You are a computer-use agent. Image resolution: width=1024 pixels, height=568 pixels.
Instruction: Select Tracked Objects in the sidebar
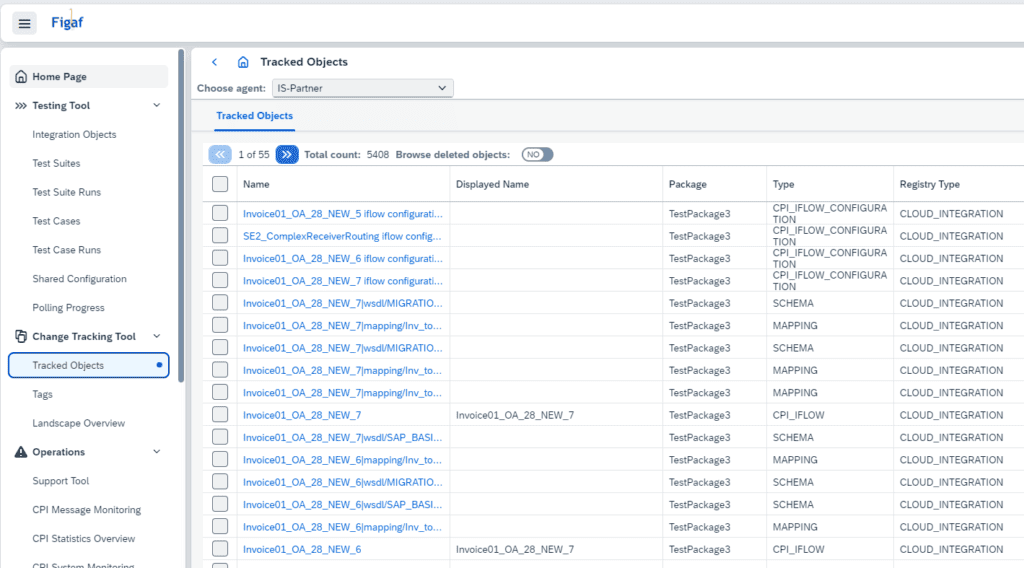pyautogui.click(x=89, y=366)
